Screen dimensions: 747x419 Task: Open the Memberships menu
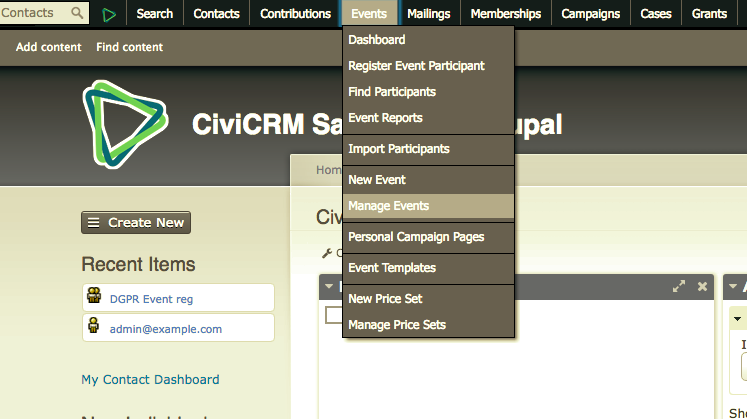506,14
